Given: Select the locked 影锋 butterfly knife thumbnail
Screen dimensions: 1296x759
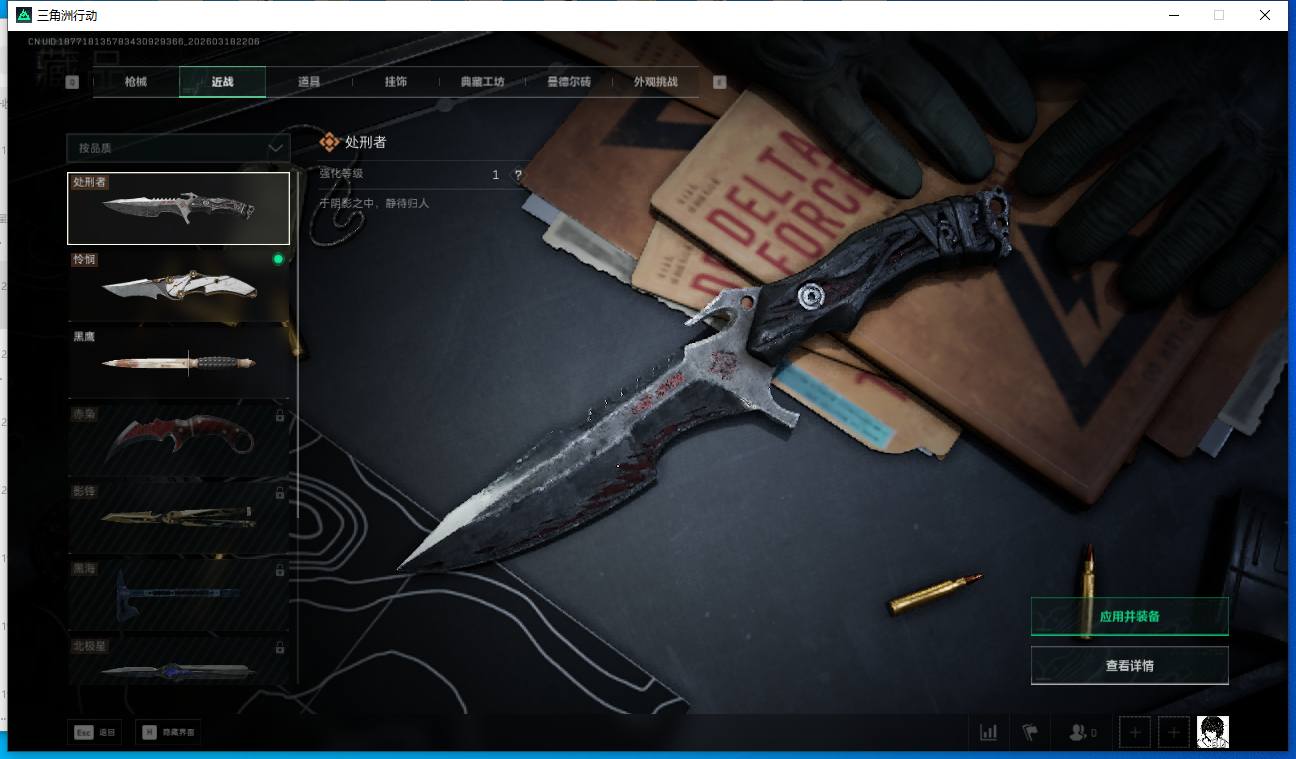Looking at the screenshot, I should pos(178,517).
